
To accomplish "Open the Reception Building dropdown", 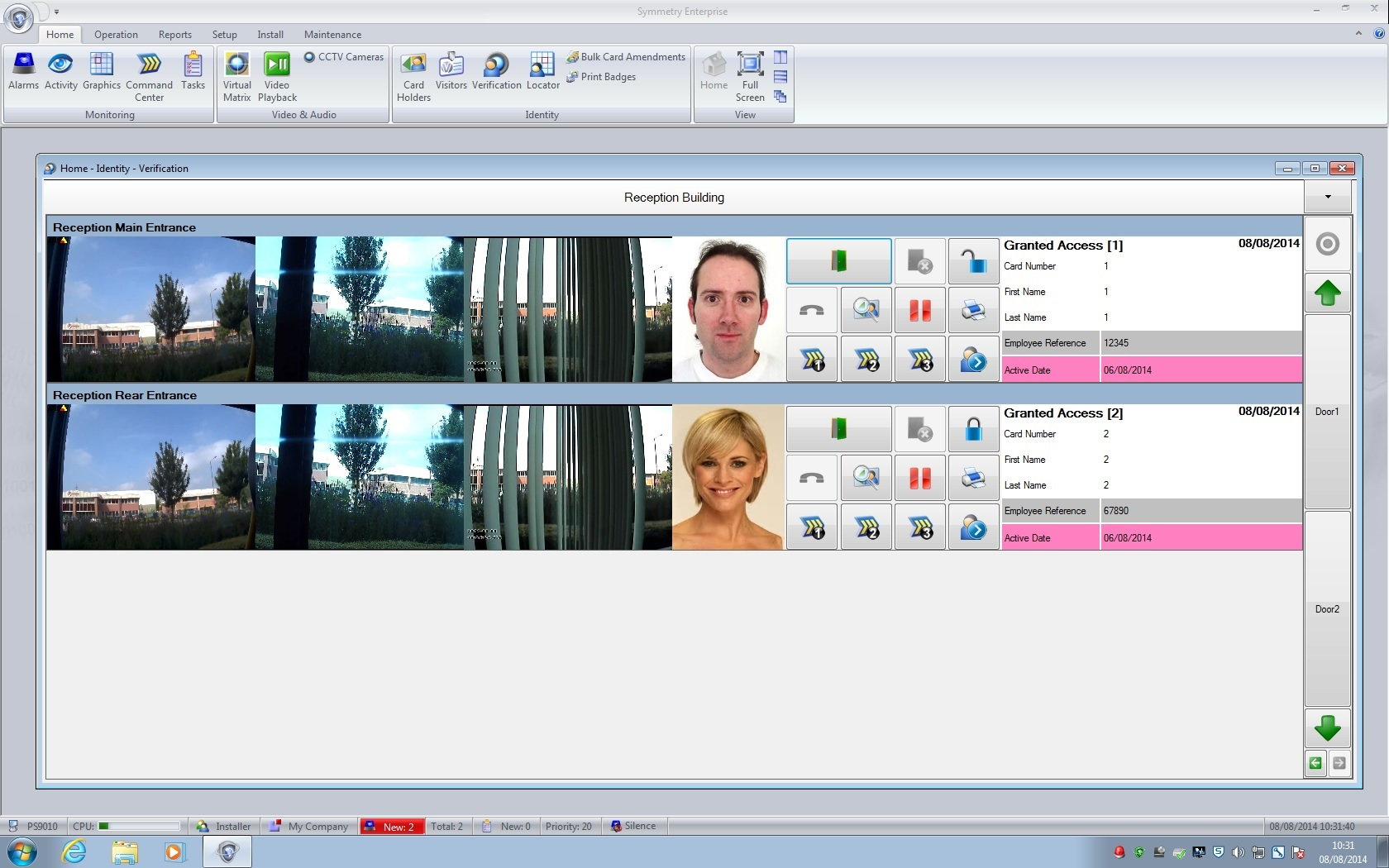I will click(1328, 197).
